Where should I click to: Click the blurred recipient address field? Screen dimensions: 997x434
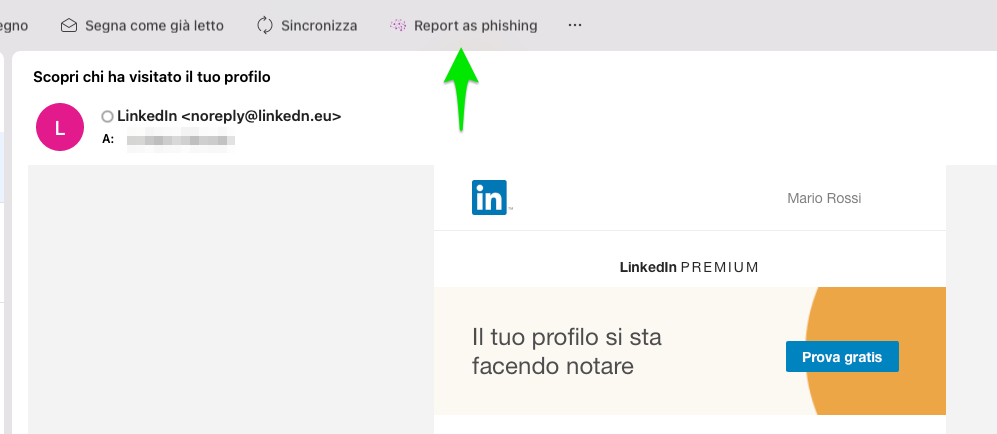pyautogui.click(x=181, y=140)
